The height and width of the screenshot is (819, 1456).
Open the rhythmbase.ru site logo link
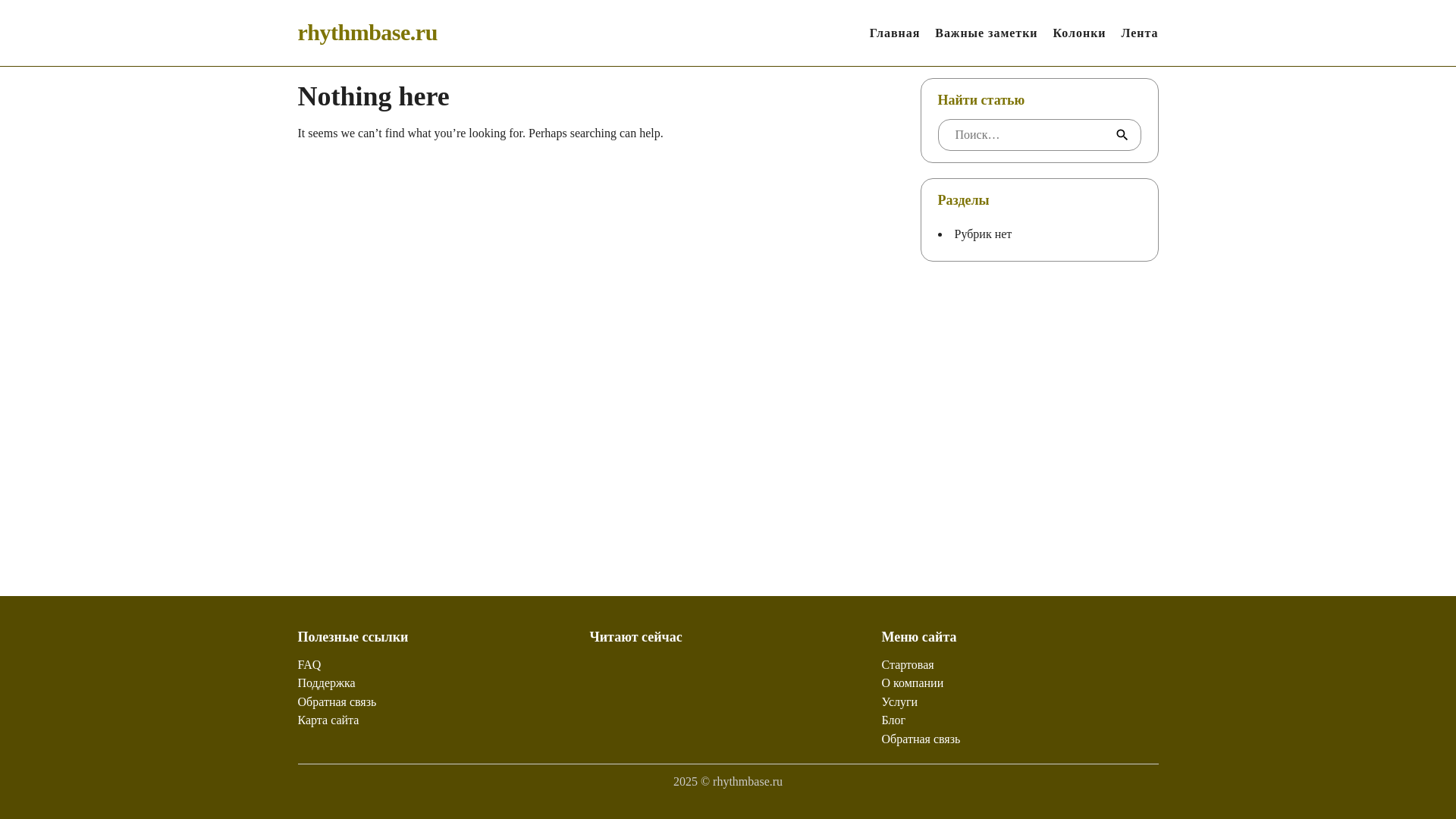(367, 33)
